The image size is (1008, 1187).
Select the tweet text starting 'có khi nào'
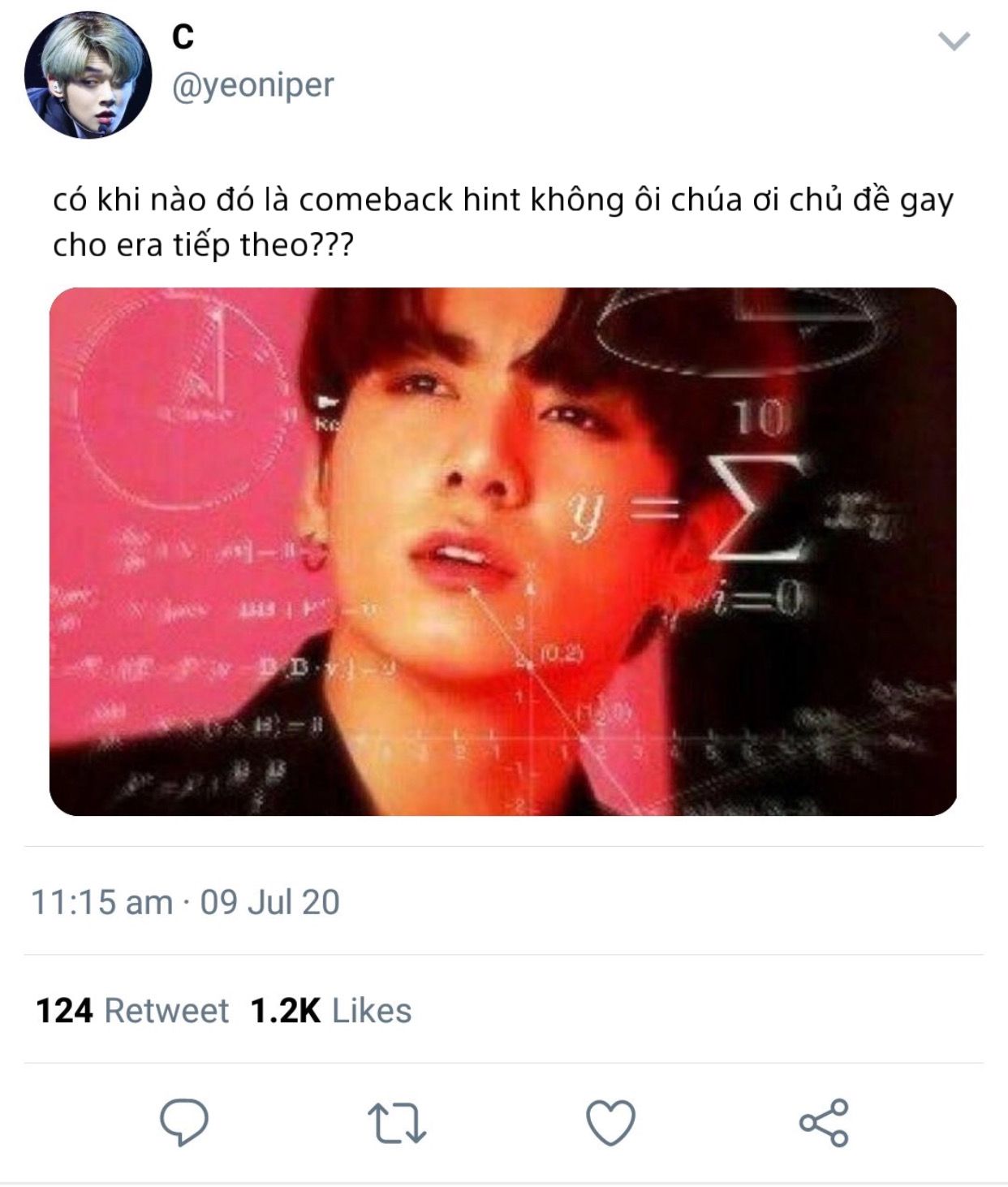click(x=503, y=222)
